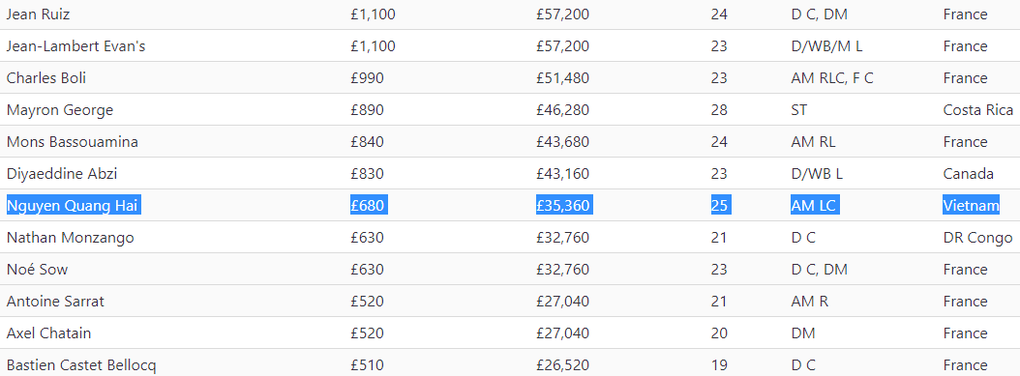Select Charles Boli's weekly wage £990

367,78
